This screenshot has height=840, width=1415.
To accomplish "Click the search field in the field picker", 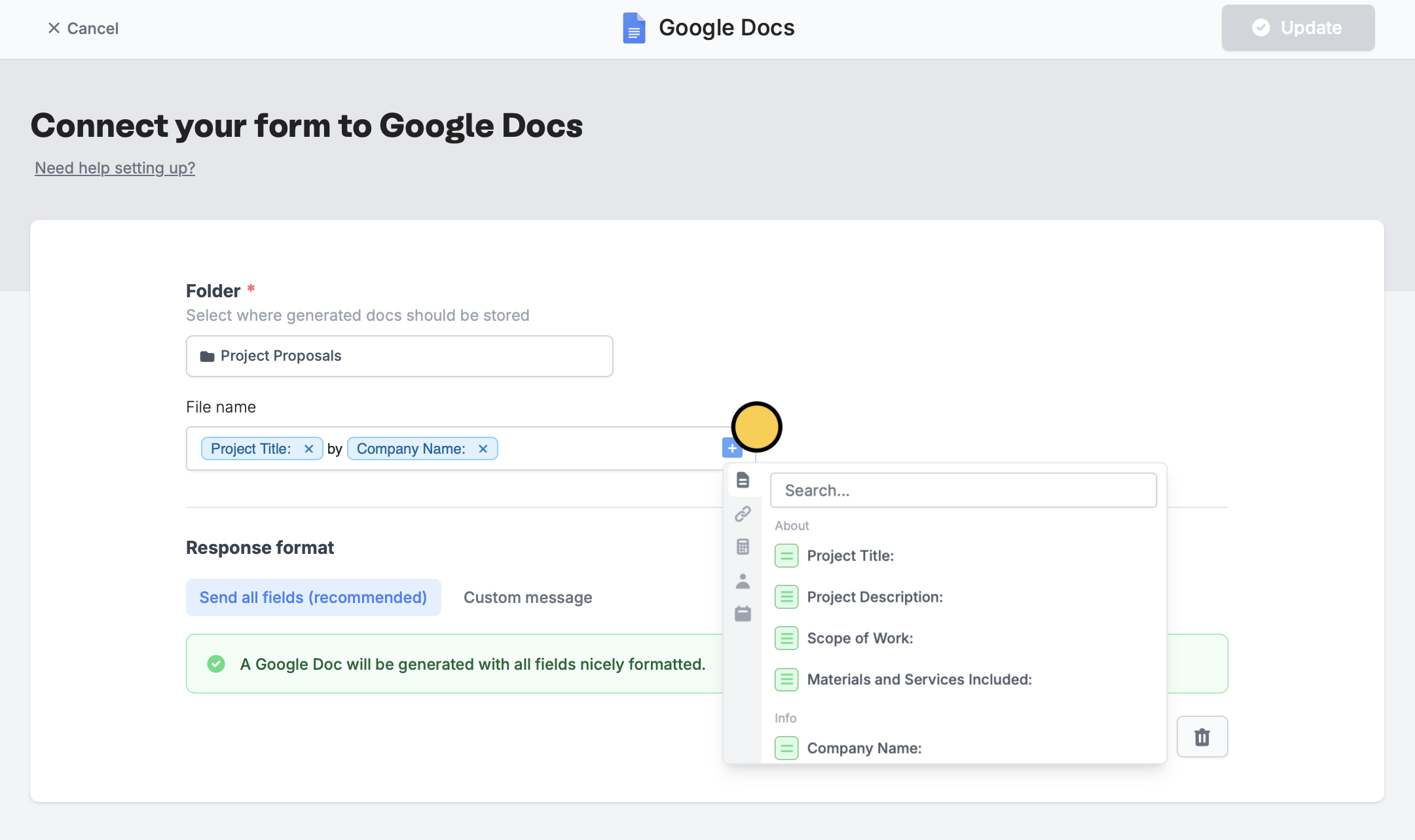I will (x=963, y=490).
